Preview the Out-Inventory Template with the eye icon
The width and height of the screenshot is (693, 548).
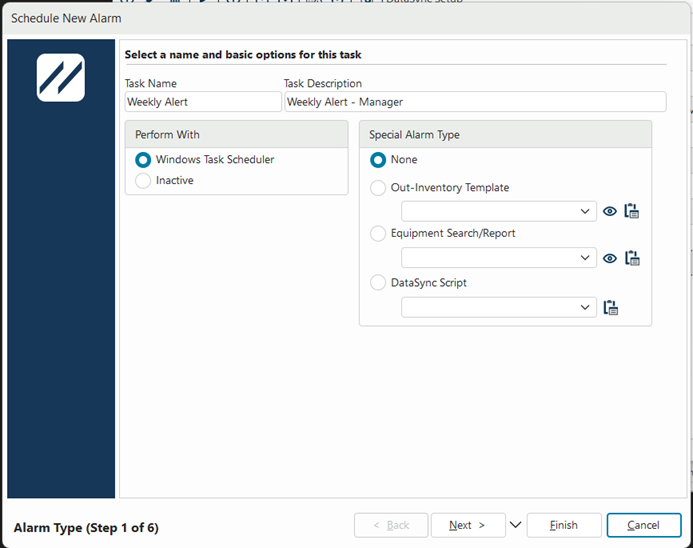(x=610, y=211)
